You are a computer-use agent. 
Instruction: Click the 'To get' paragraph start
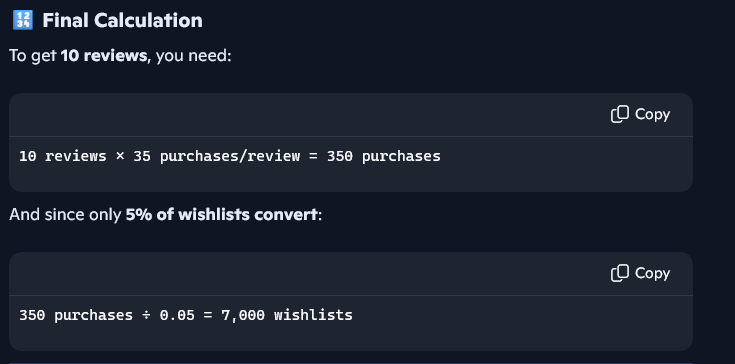32,56
